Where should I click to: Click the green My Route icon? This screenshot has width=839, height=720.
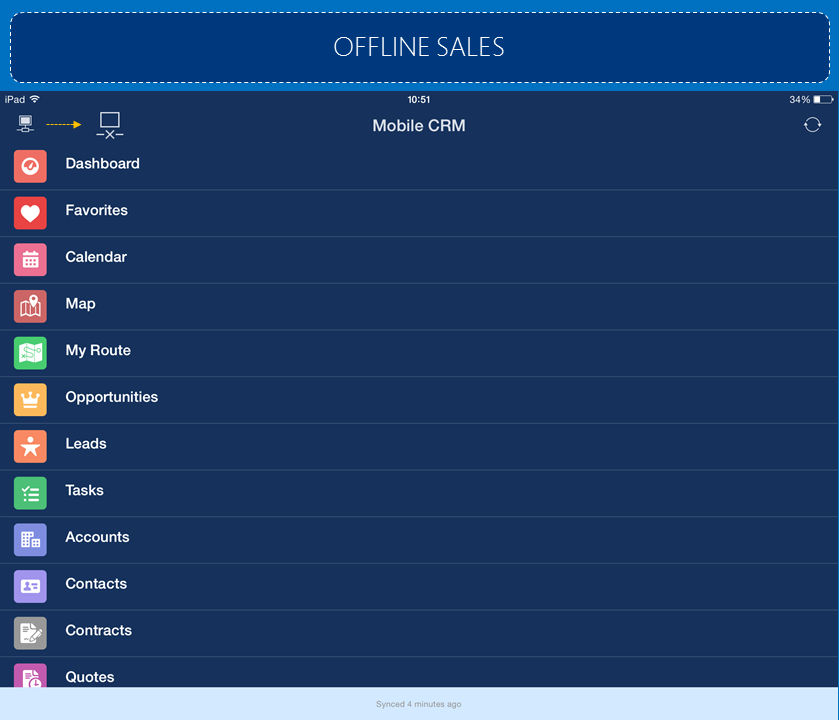30,353
